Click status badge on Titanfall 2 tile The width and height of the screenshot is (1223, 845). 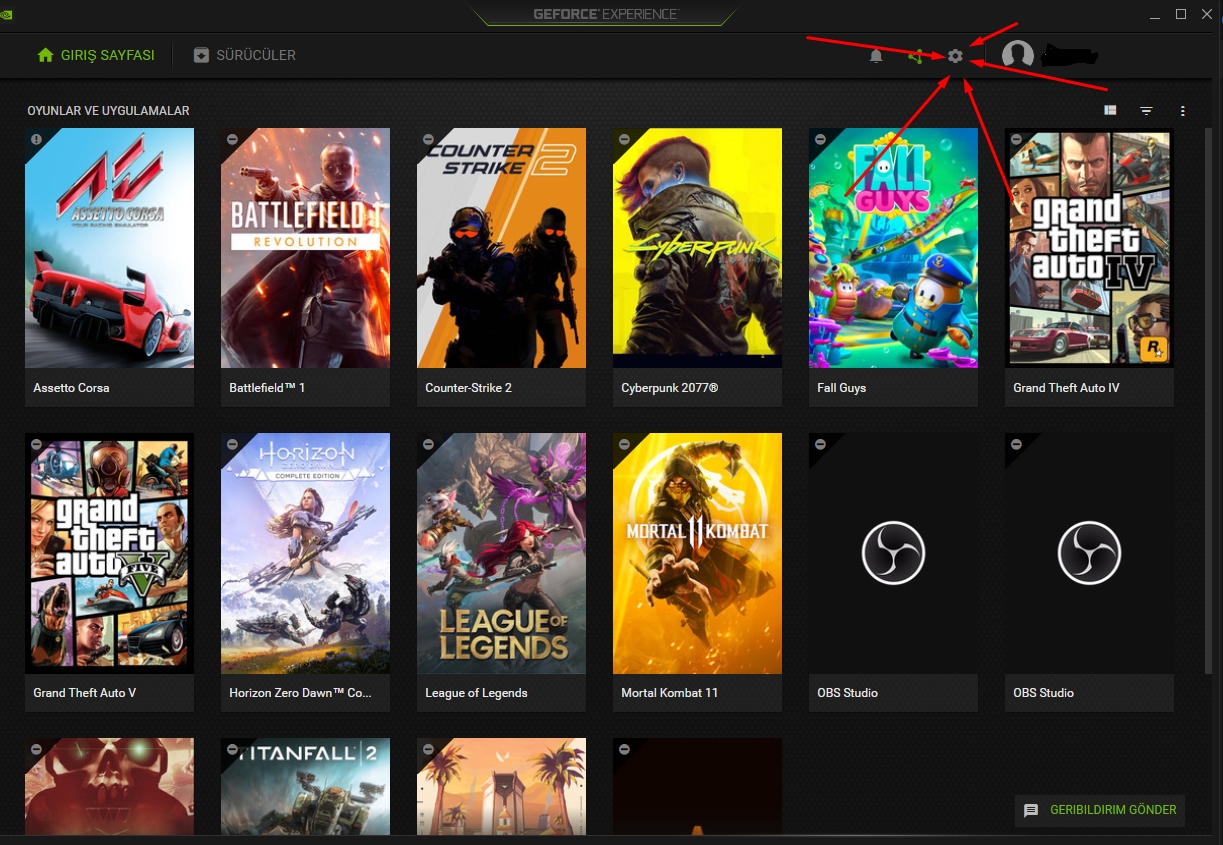click(232, 750)
